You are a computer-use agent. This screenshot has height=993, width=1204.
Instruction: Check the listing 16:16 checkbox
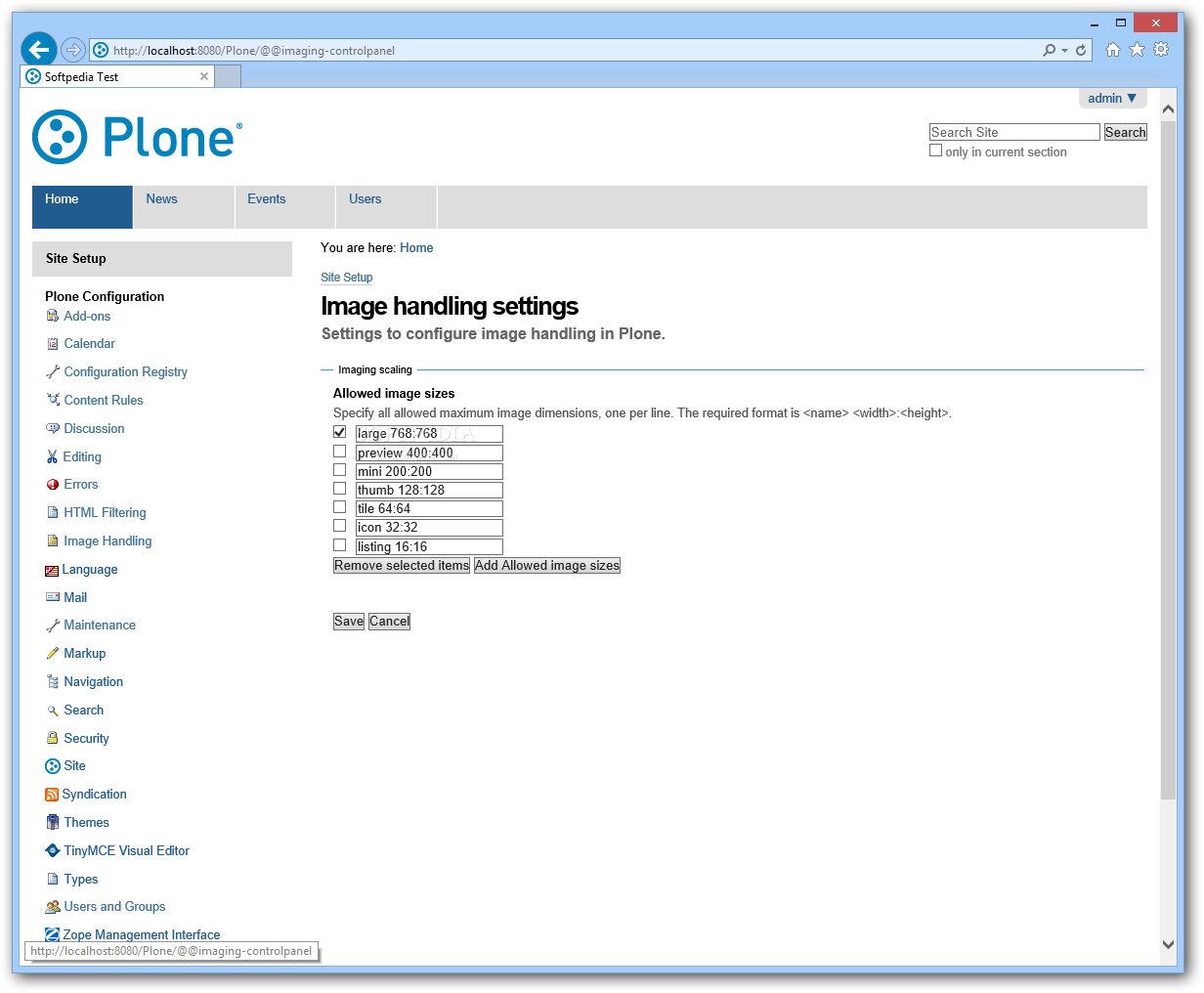click(x=339, y=545)
